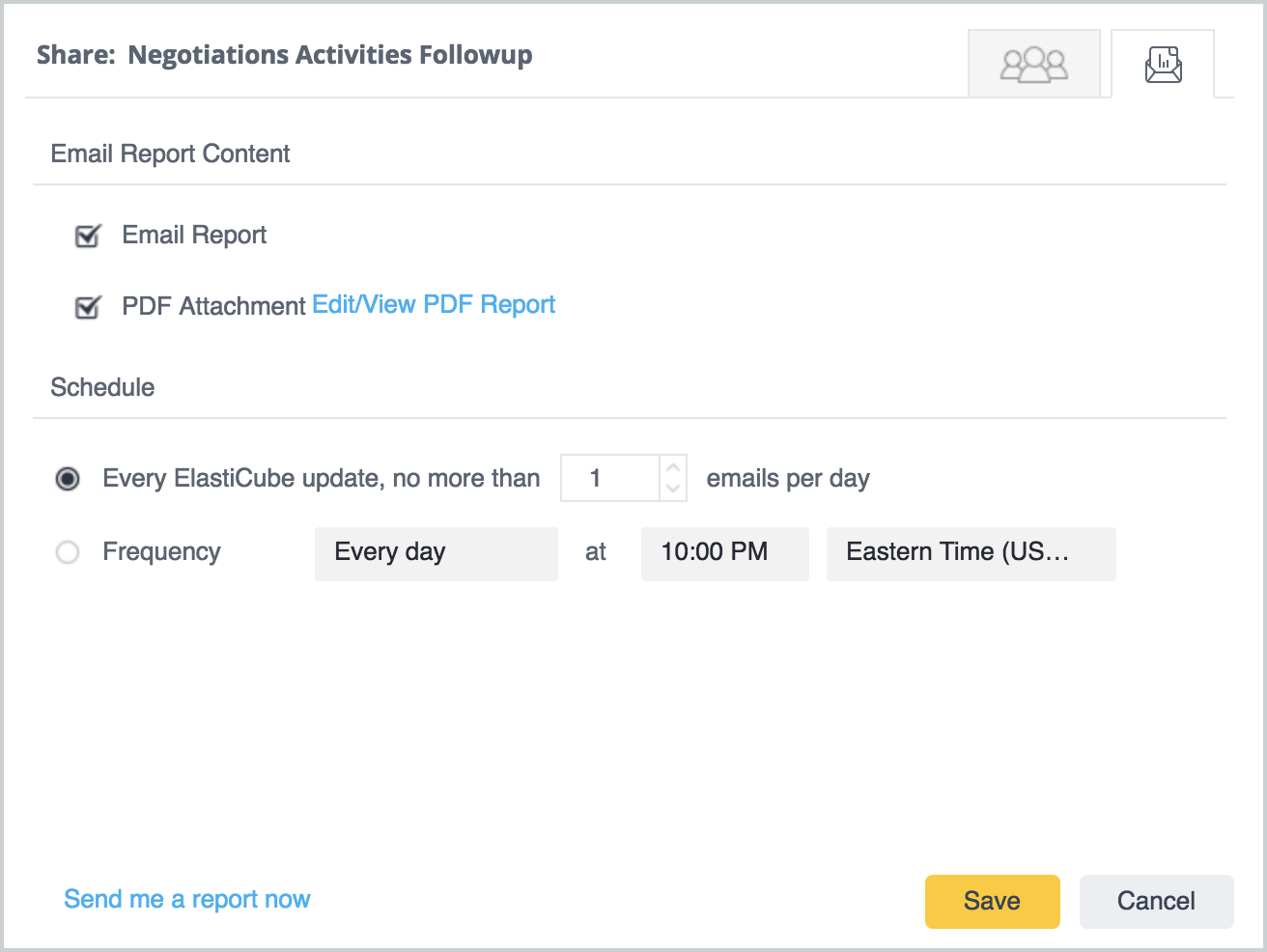1267x952 pixels.
Task: Click the emails per day label
Action: [788, 479]
